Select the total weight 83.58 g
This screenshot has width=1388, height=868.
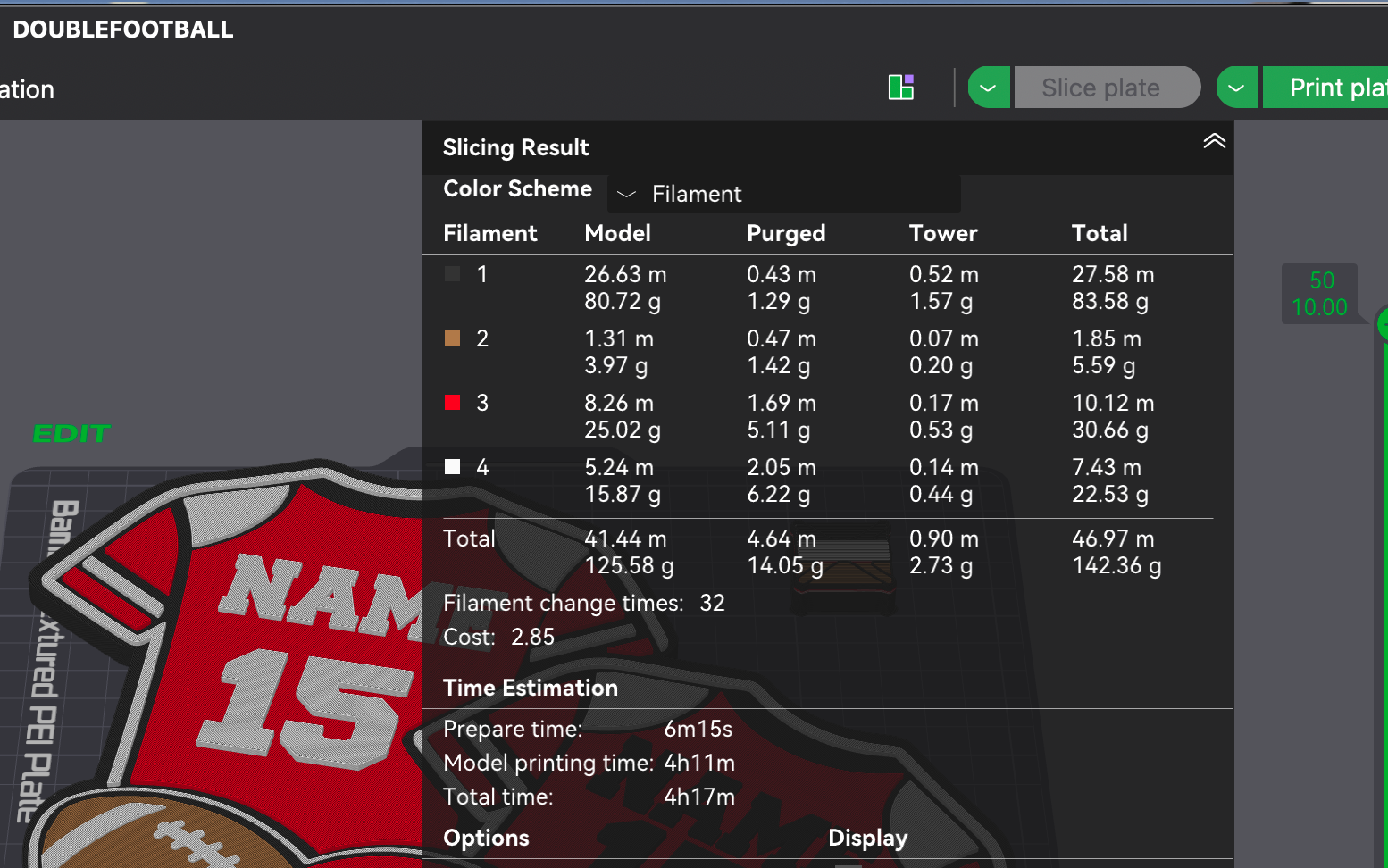pyautogui.click(x=1110, y=301)
